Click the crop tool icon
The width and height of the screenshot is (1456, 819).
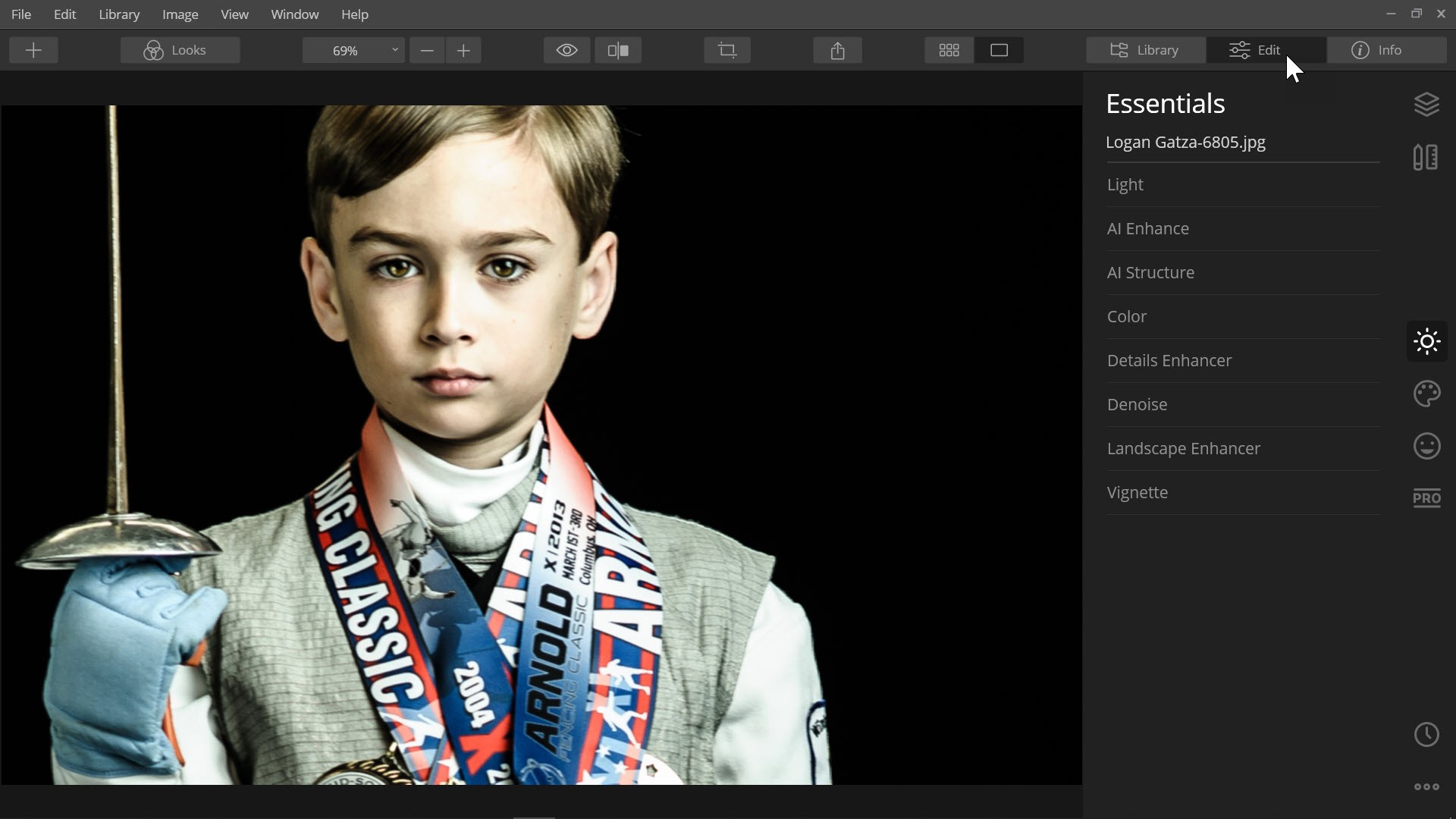tap(726, 50)
